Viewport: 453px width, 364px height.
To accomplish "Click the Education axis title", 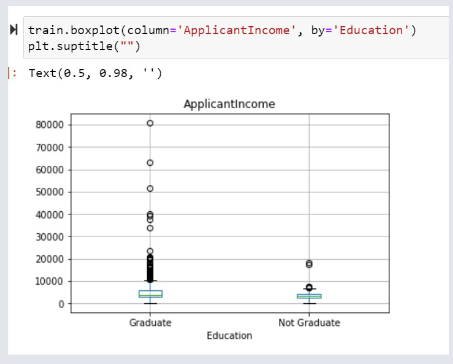I will [229, 335].
